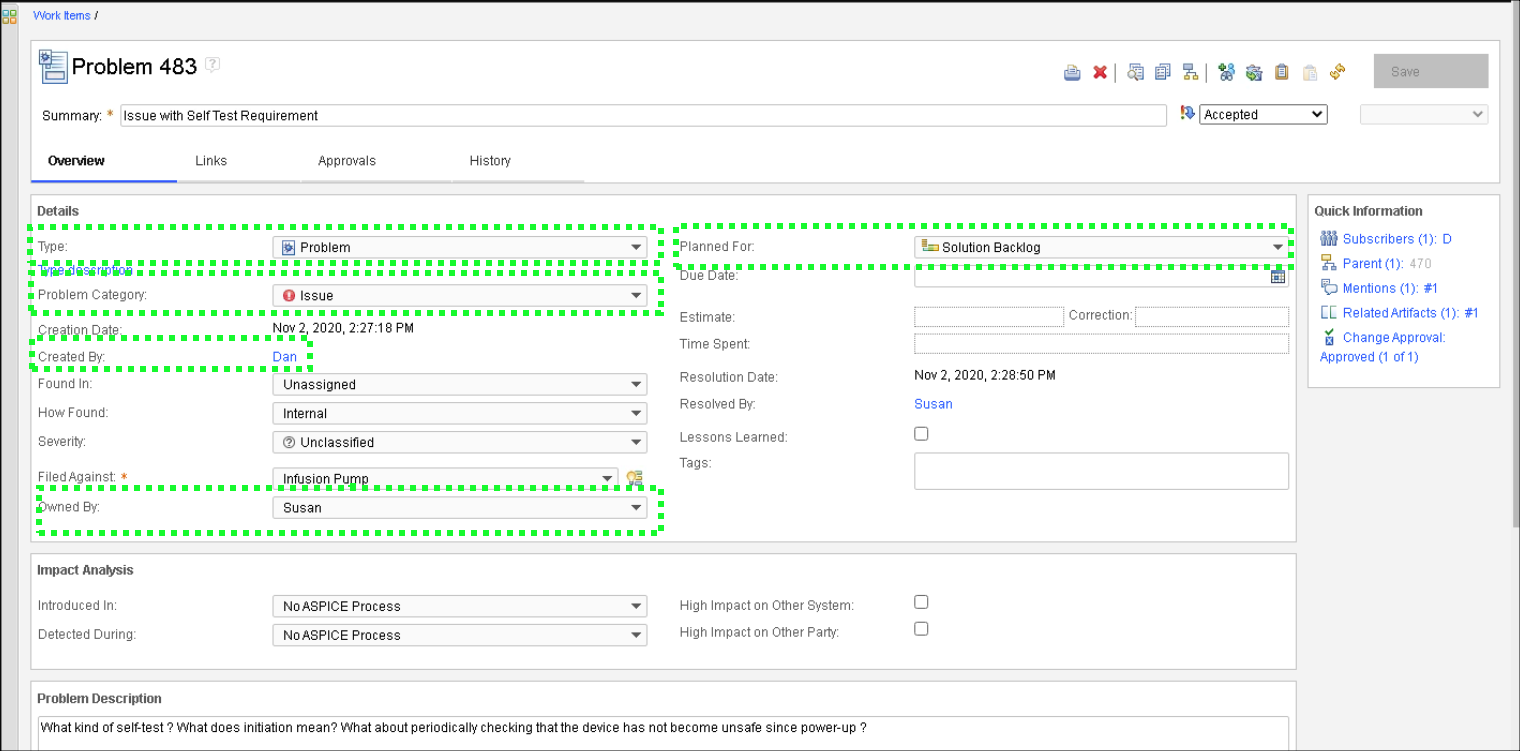Tick the Lessons Learned checkbox
Image resolution: width=1520 pixels, height=751 pixels.
coord(921,434)
